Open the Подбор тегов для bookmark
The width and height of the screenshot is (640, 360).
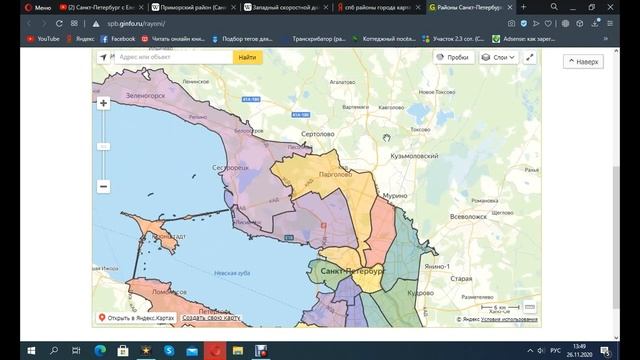point(242,39)
